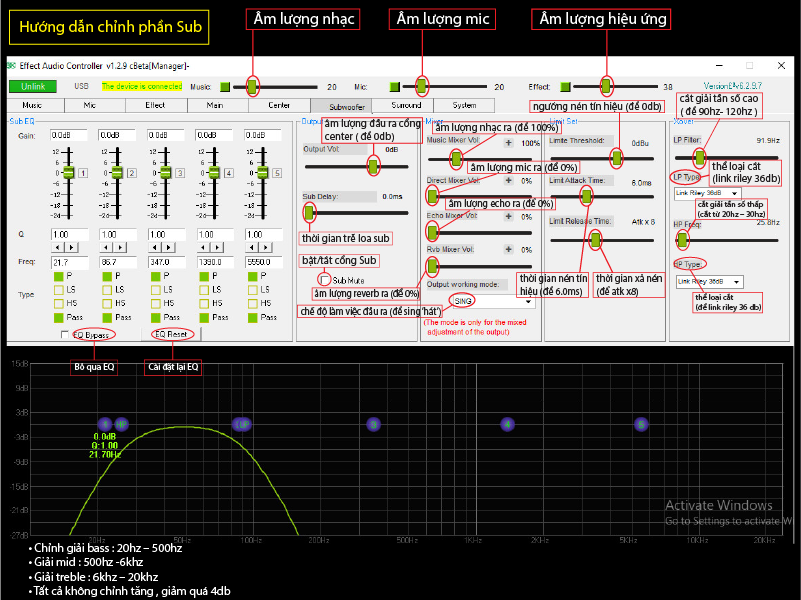
Task: Click the band 3 number button beside its fader
Action: 180,173
